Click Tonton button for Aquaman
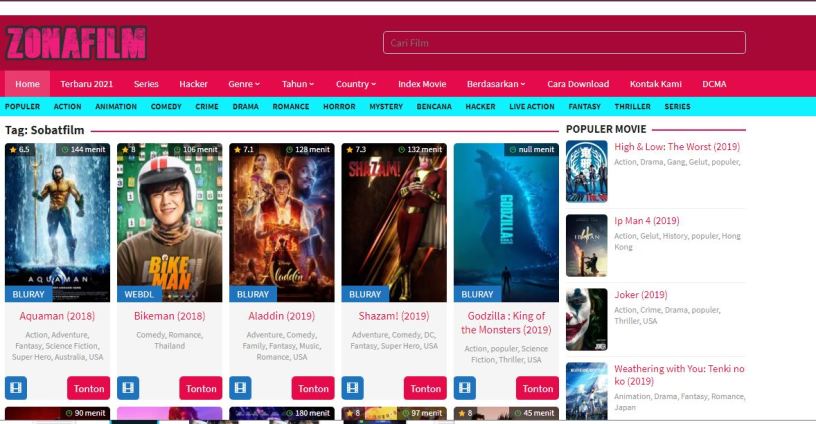Image resolution: width=816 pixels, height=424 pixels. [88, 388]
